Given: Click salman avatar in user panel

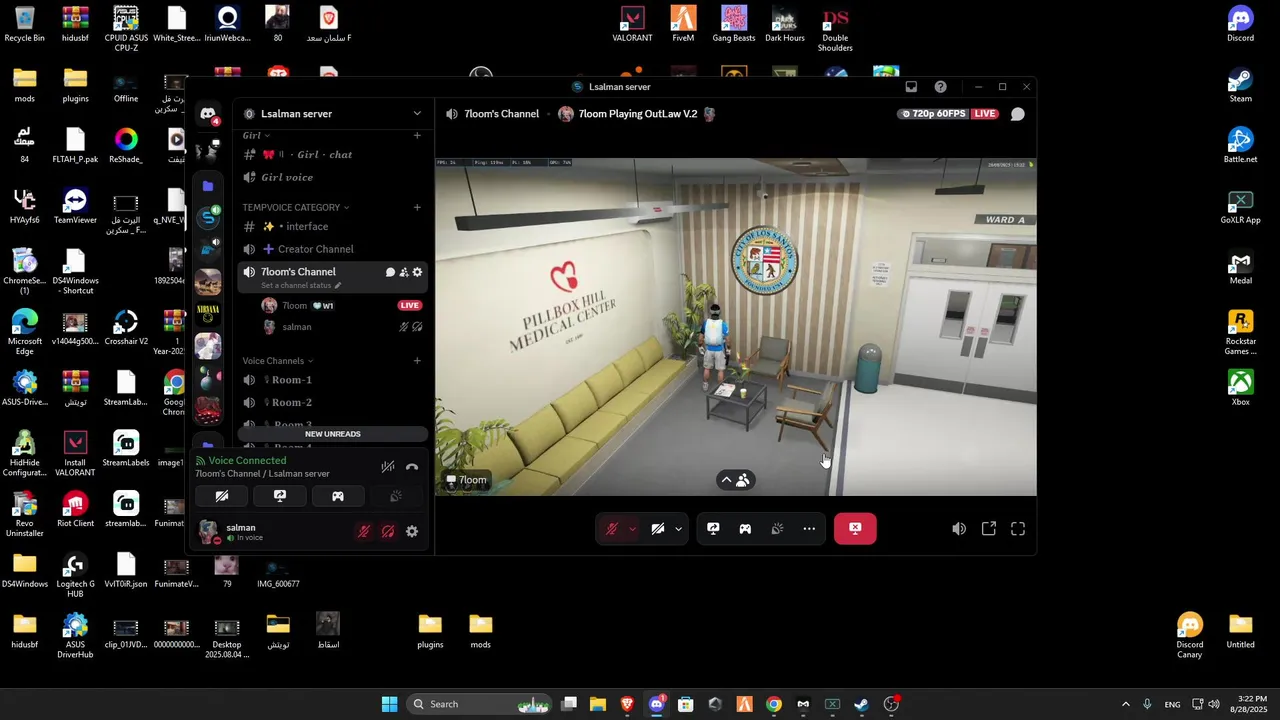Looking at the screenshot, I should point(208,532).
